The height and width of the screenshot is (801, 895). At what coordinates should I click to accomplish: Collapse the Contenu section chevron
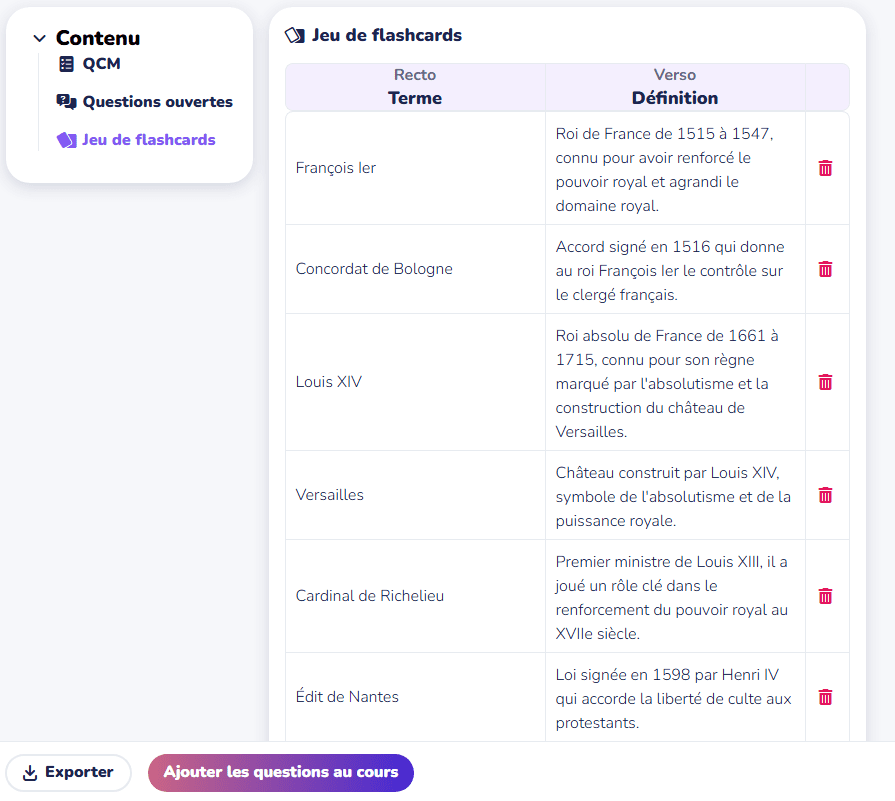click(39, 39)
